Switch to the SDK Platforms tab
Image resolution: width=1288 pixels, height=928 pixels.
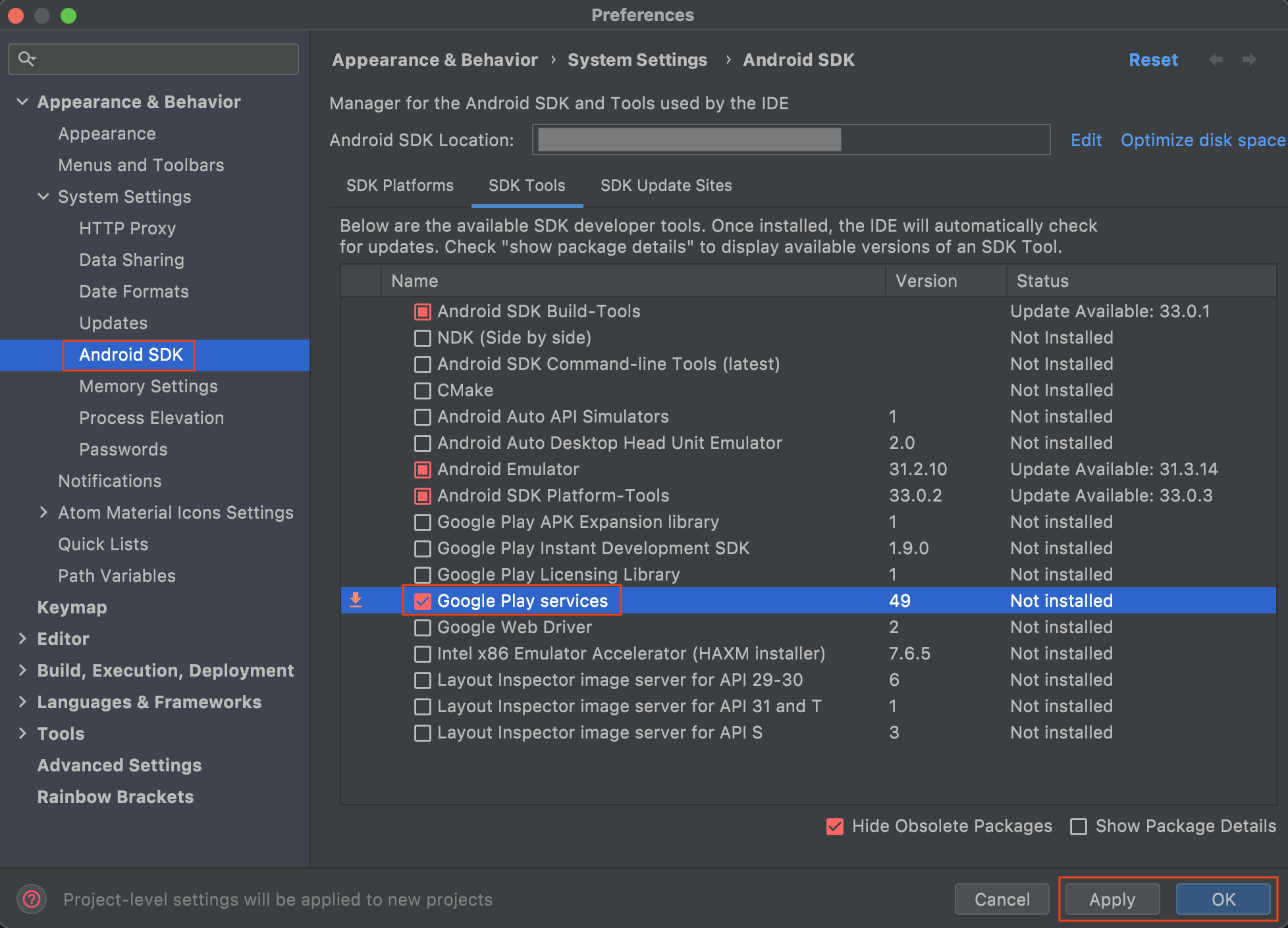(400, 186)
